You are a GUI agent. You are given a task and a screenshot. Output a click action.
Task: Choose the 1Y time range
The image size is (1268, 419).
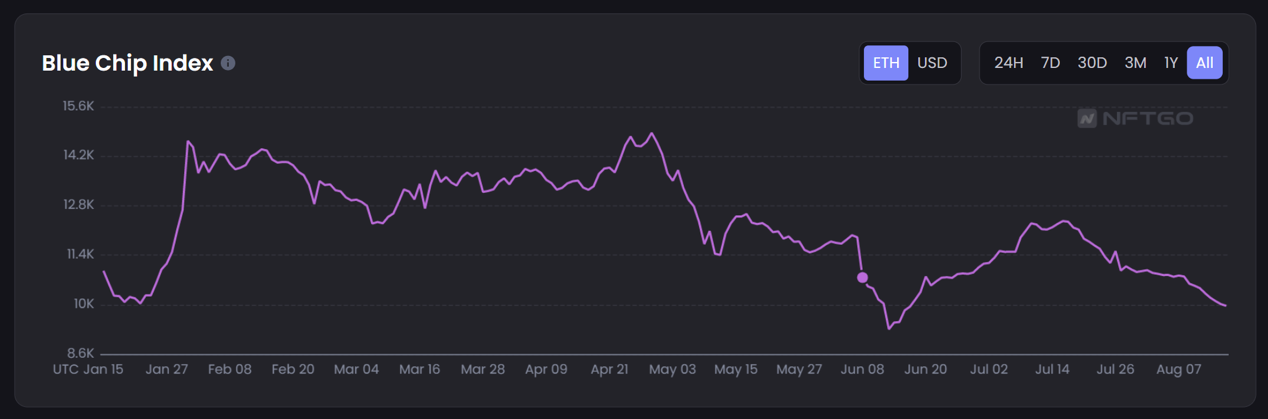pyautogui.click(x=1170, y=63)
